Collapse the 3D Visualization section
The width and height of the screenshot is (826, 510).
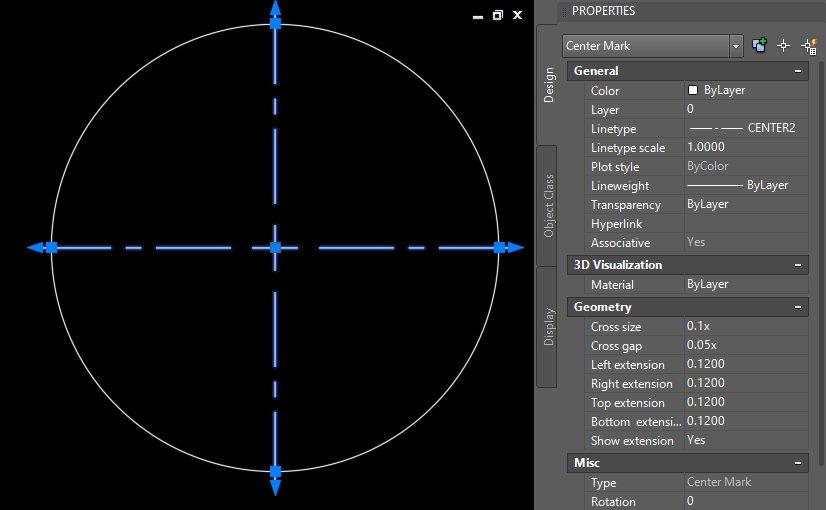point(798,264)
